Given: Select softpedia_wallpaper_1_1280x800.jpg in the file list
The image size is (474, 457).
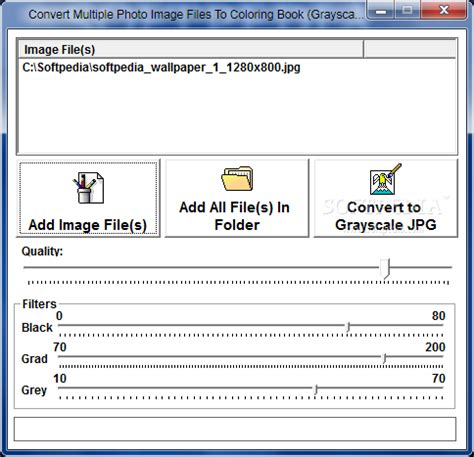Looking at the screenshot, I should click(161, 68).
